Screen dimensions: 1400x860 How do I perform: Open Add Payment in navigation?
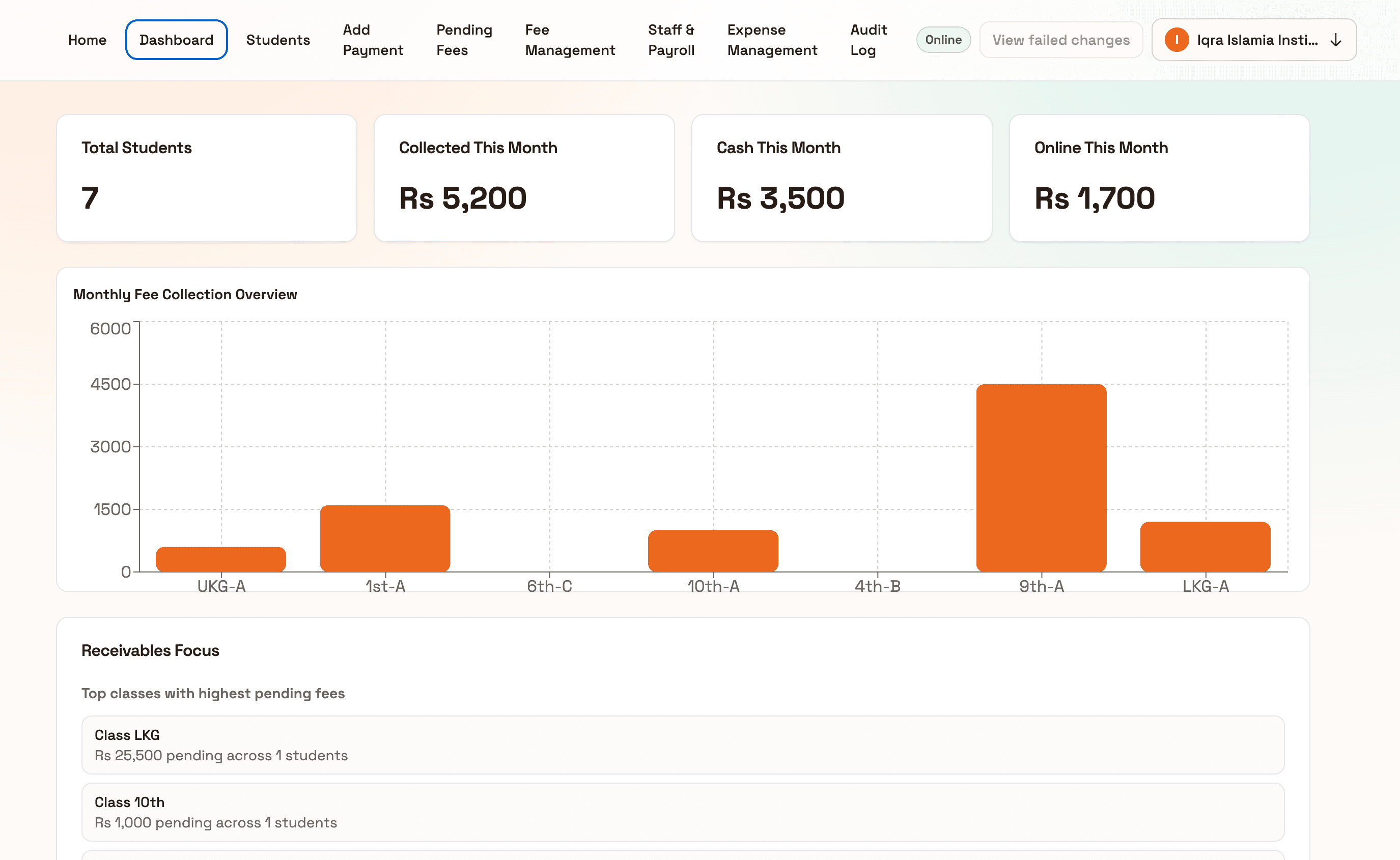373,40
